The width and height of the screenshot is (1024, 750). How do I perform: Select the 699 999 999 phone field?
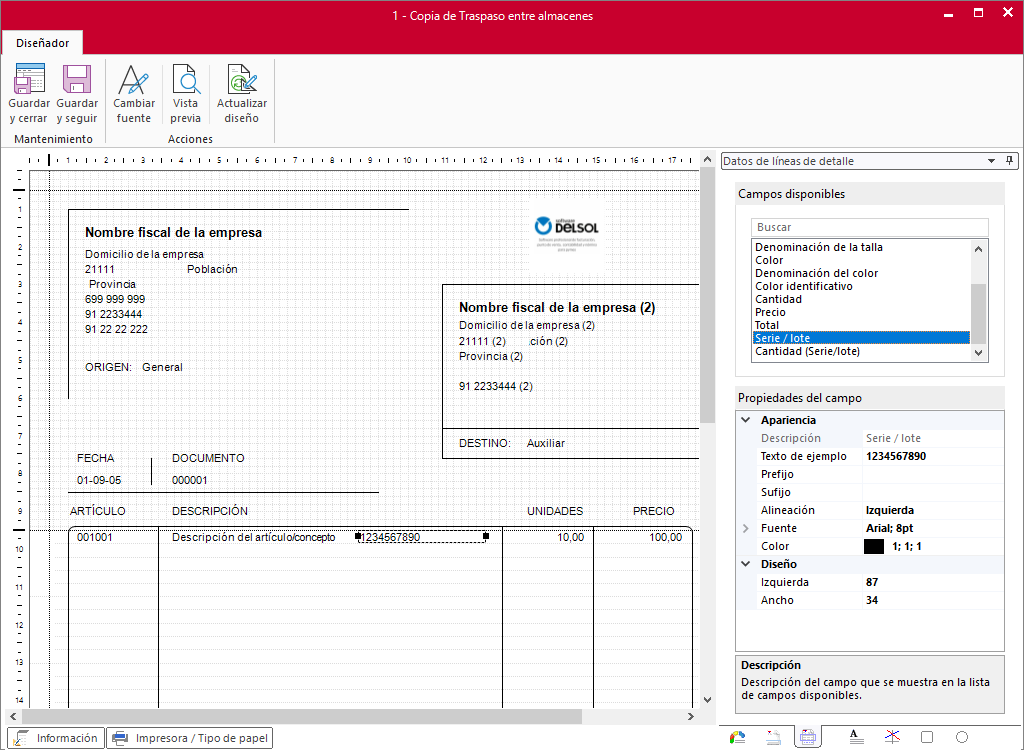(115, 299)
